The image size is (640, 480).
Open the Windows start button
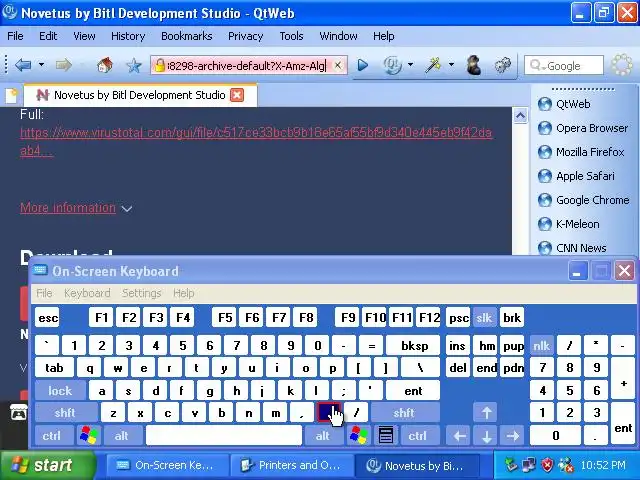47,465
